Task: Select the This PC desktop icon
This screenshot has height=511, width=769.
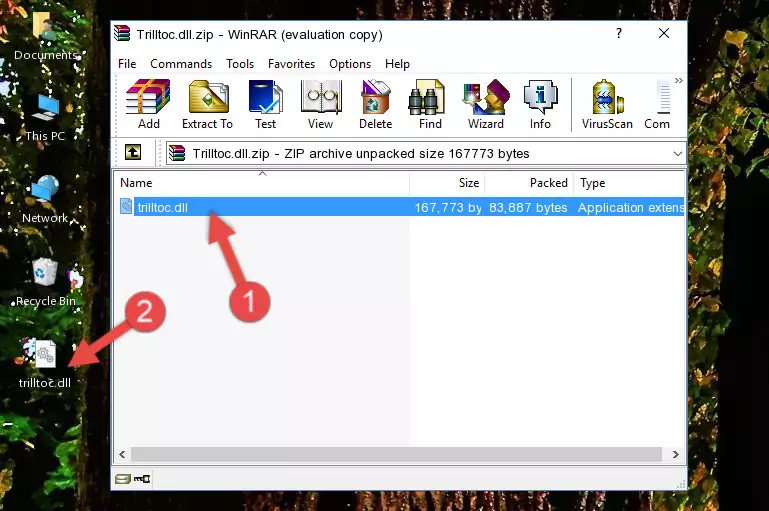Action: (x=45, y=118)
